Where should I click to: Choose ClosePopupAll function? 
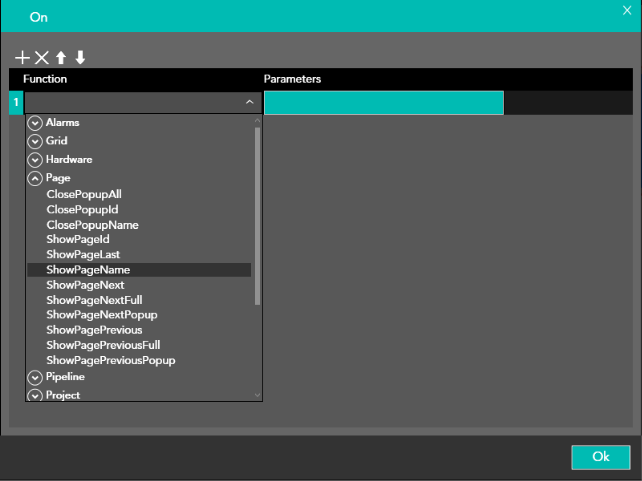(84, 194)
